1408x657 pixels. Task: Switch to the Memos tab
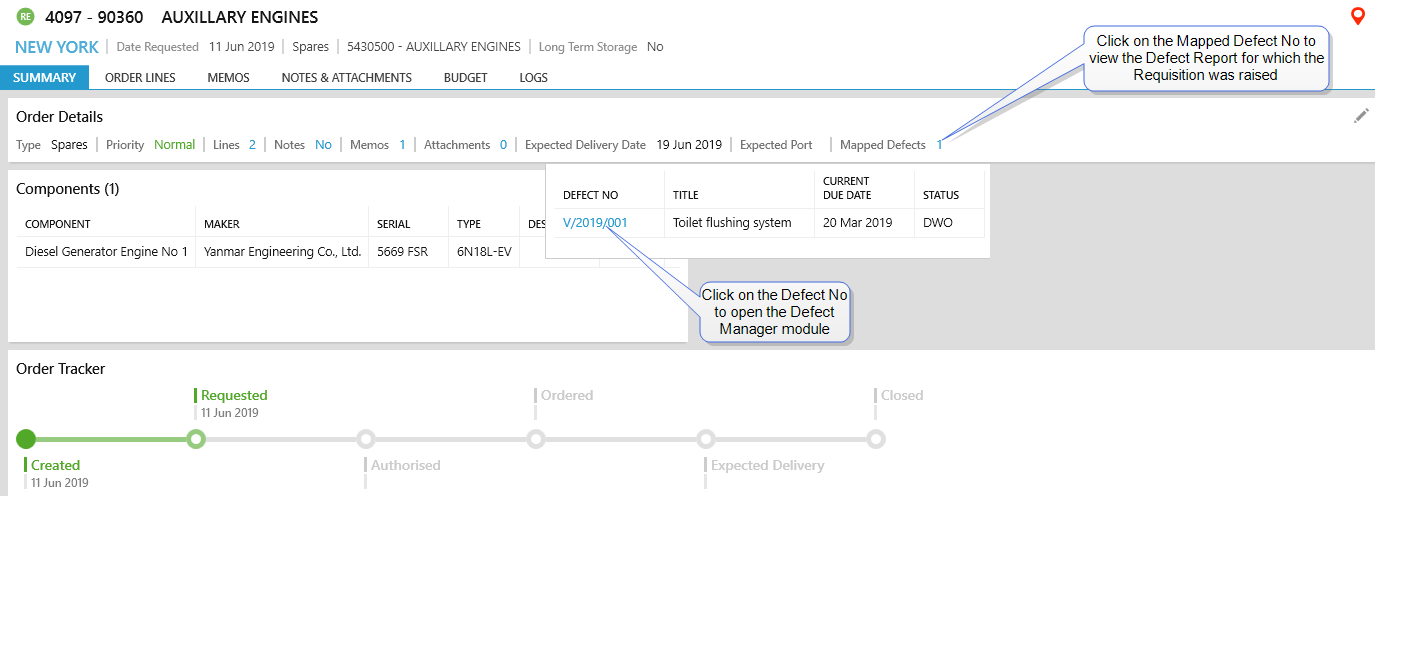[228, 78]
